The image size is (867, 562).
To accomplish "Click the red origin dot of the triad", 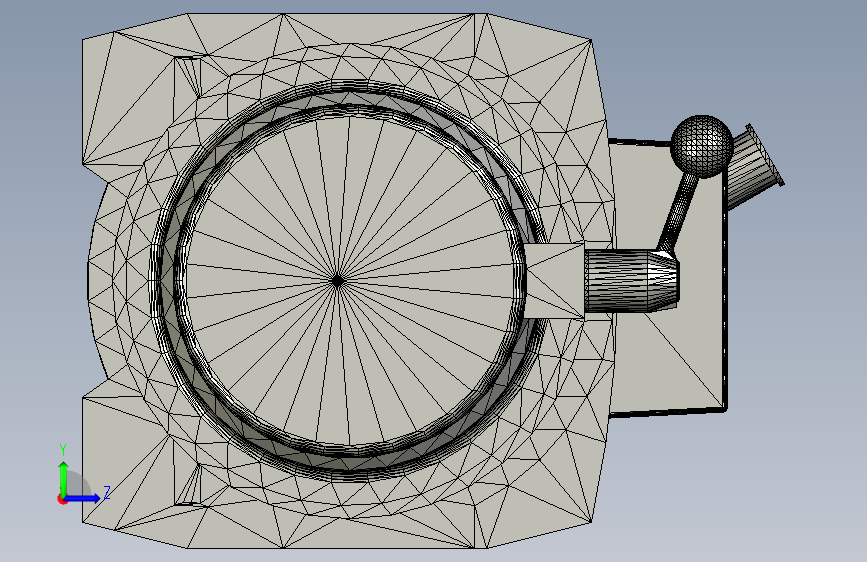I will tap(62, 500).
